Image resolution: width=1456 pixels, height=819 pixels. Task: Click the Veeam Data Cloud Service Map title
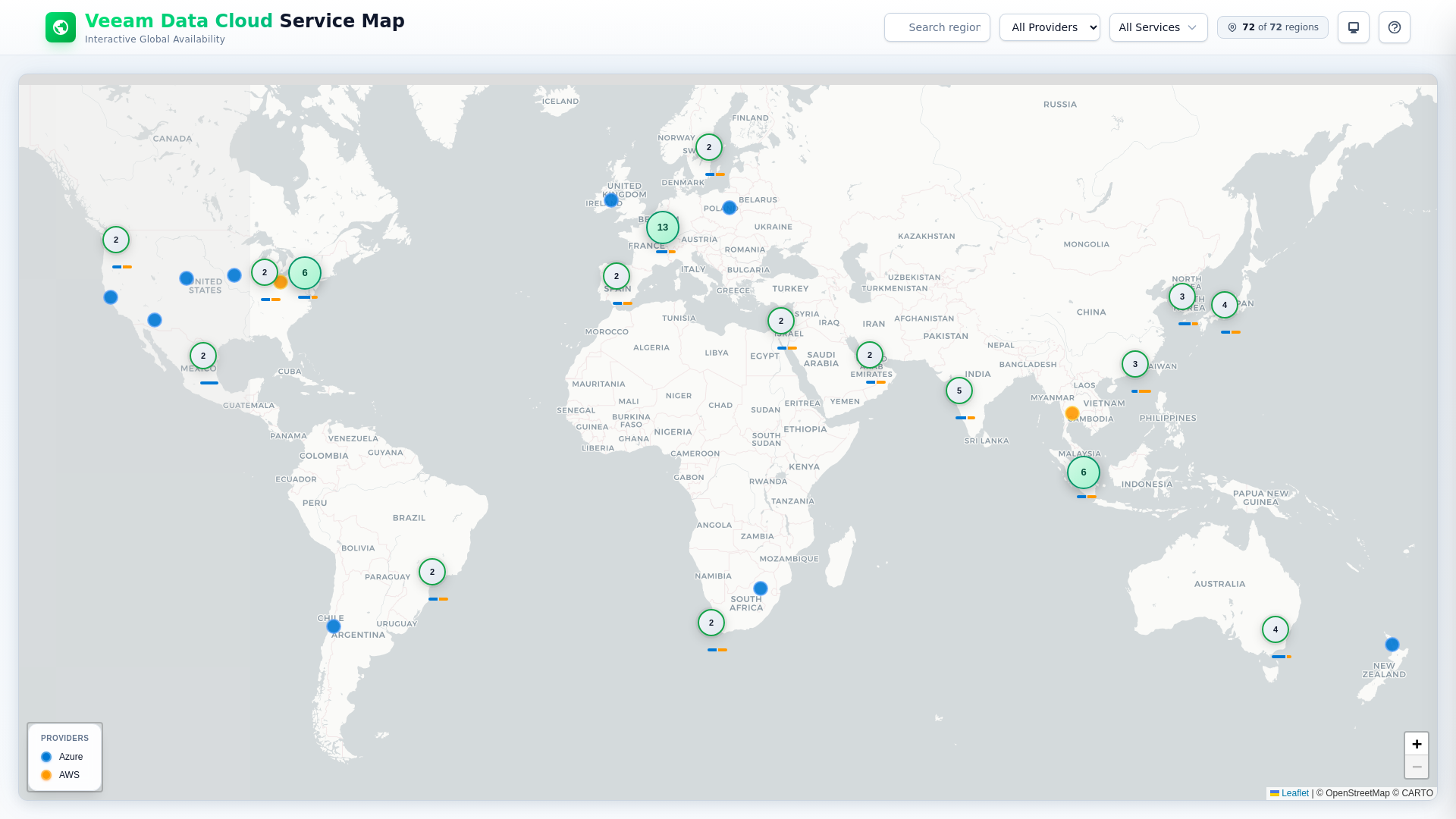pos(245,21)
